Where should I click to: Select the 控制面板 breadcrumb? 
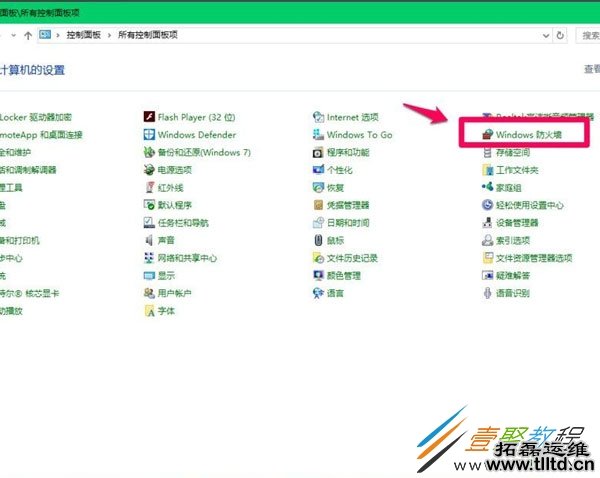tap(83, 35)
